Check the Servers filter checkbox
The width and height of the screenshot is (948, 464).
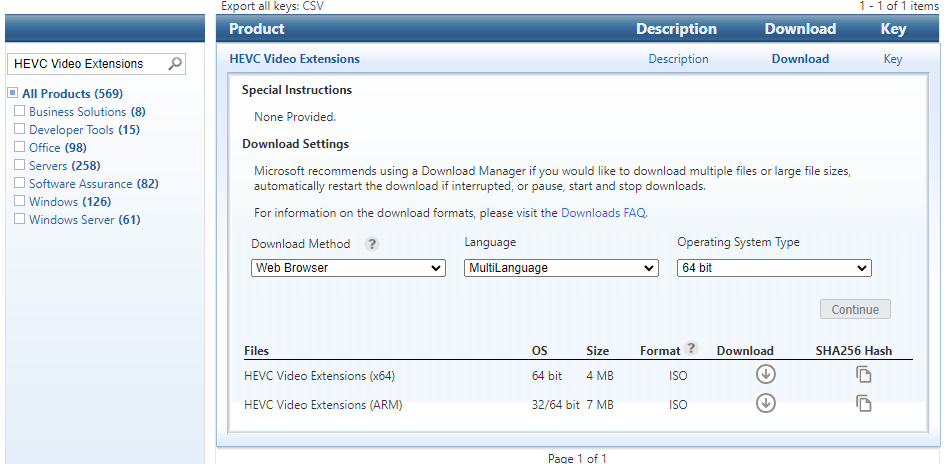point(19,165)
